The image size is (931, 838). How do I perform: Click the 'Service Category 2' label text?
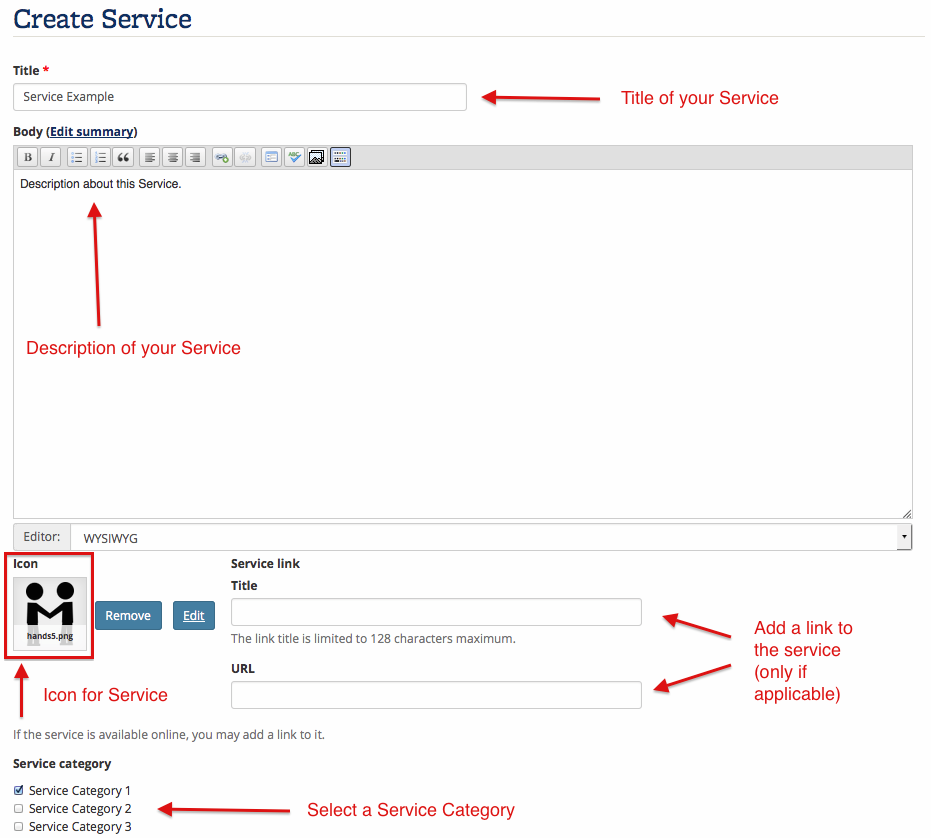(x=80, y=809)
